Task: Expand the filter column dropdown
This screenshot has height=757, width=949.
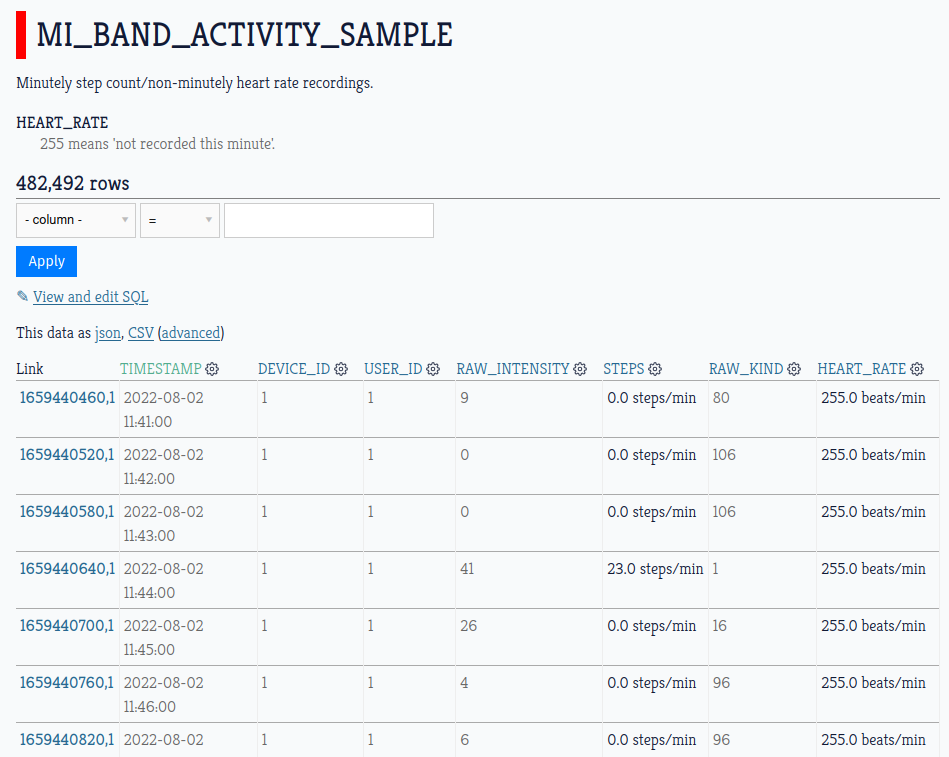Action: [x=76, y=220]
